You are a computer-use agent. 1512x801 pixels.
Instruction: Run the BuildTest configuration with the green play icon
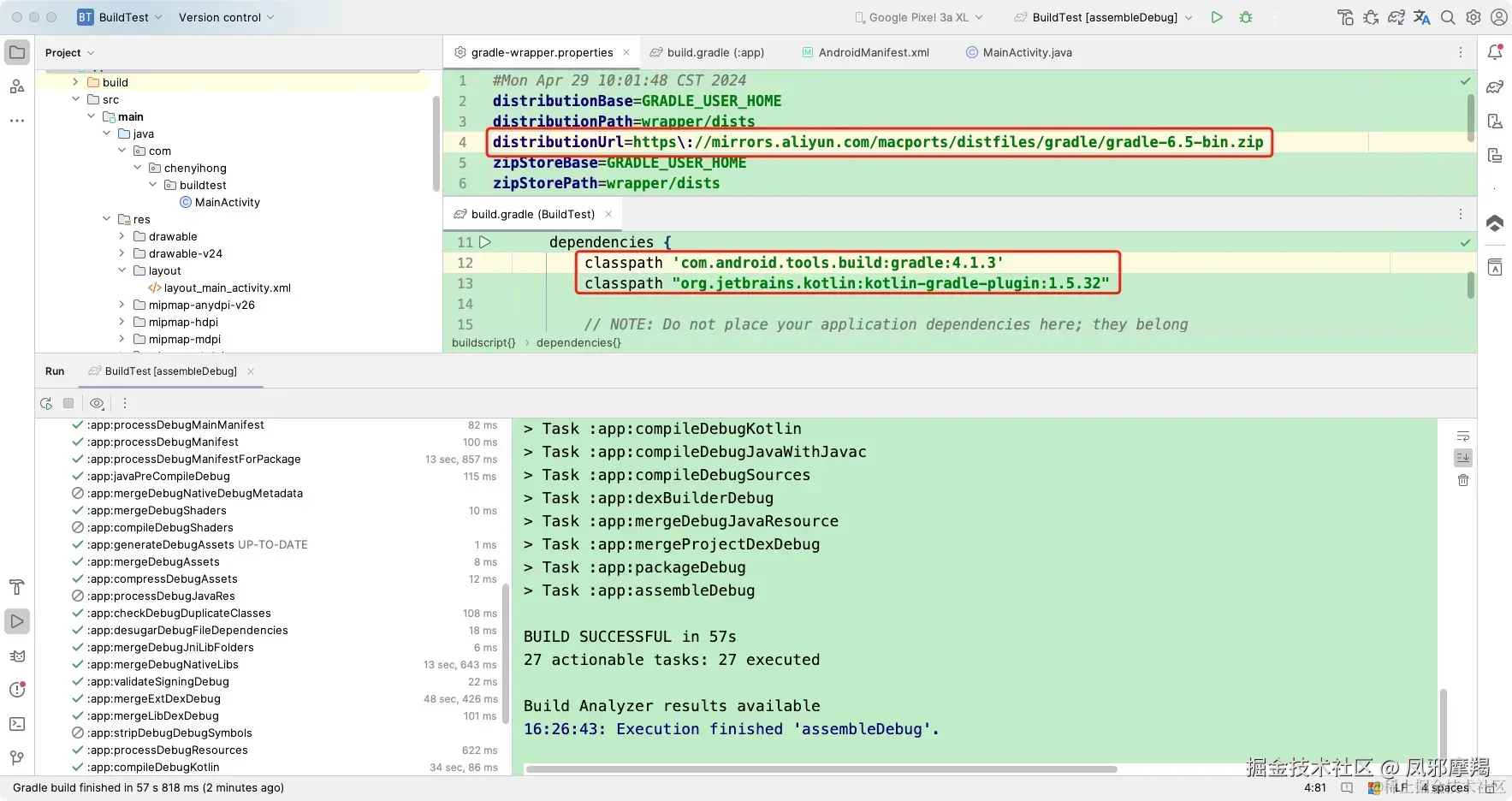1217,17
